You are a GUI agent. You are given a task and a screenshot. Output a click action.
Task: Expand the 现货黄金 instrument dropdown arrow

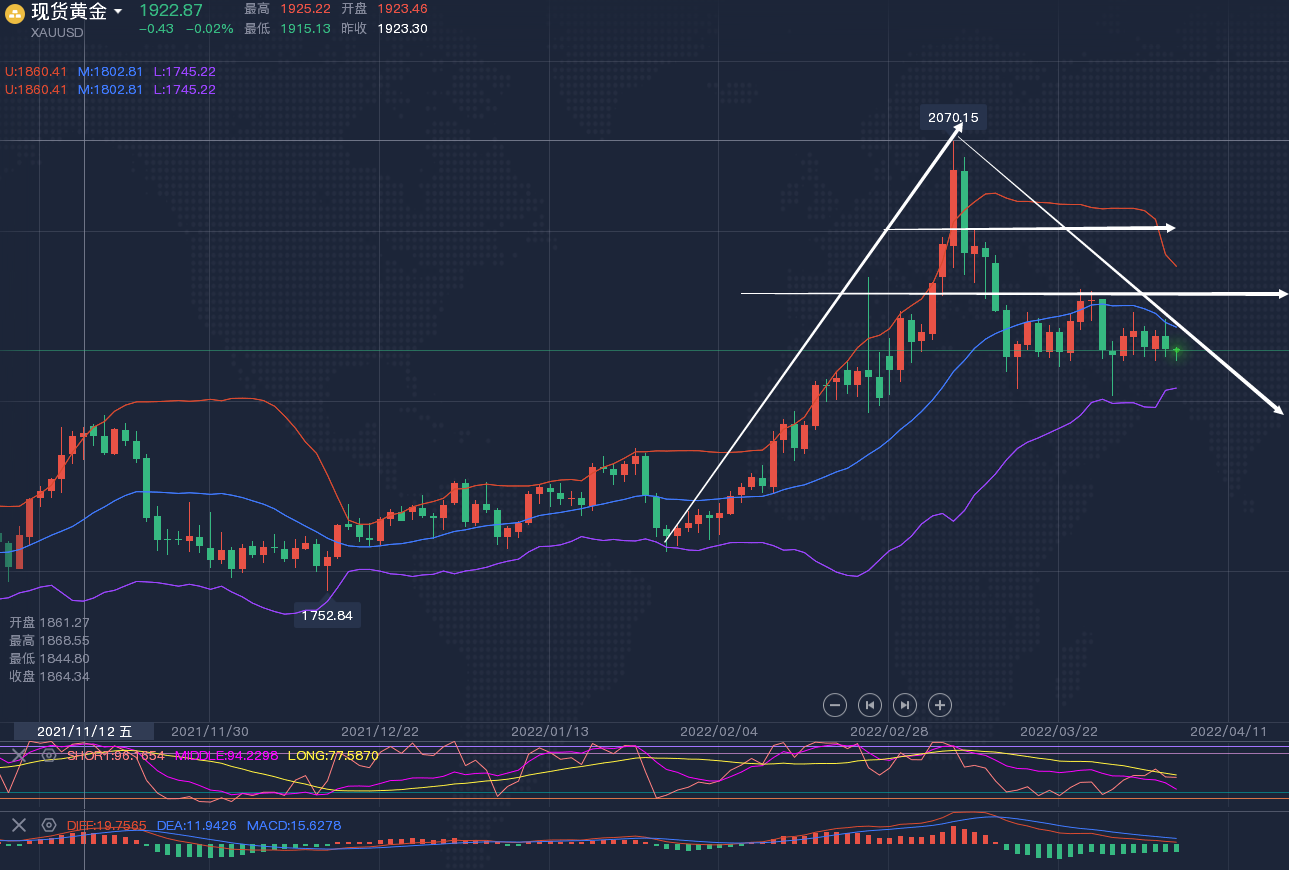point(118,12)
